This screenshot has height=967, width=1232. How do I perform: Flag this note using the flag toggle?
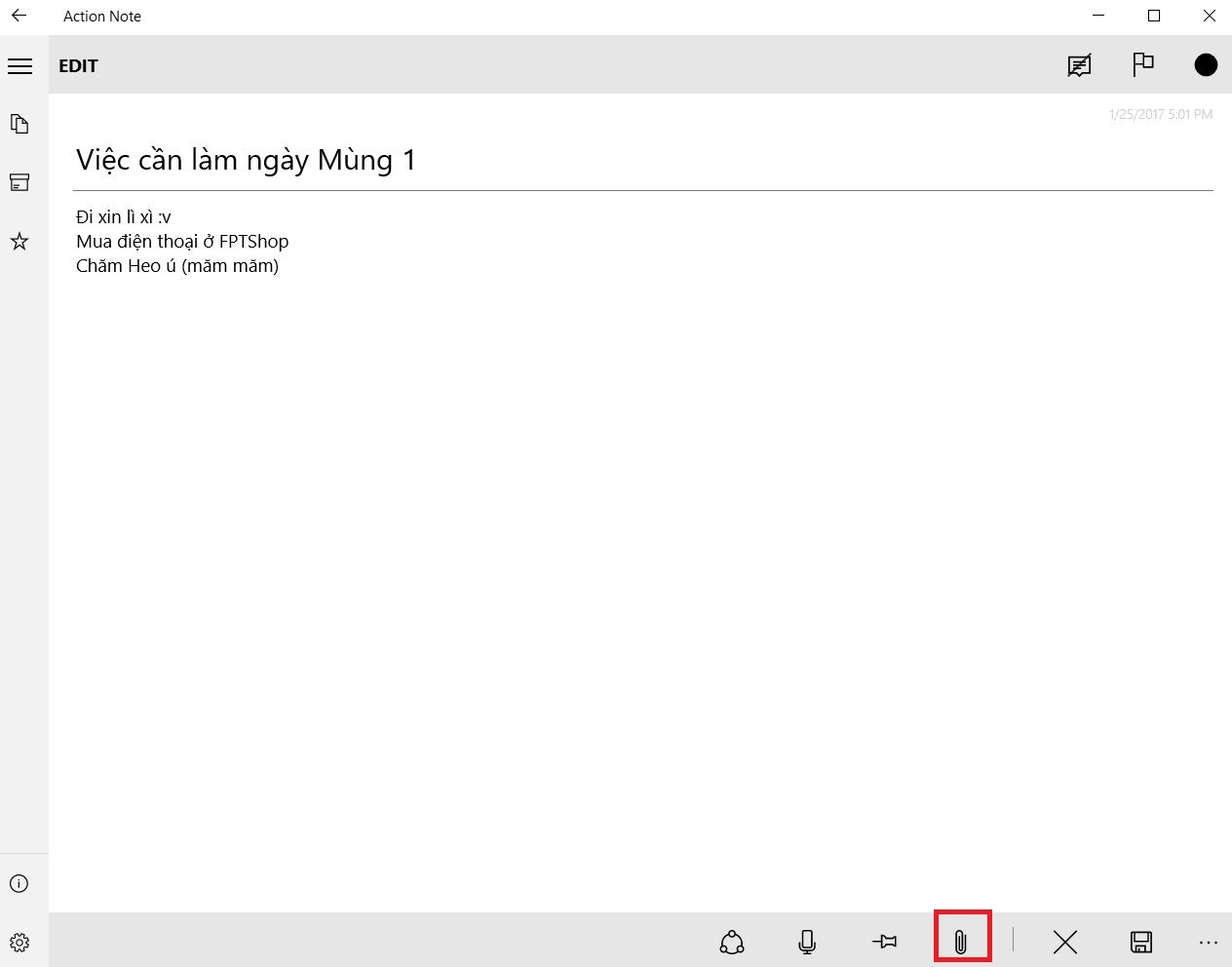pyautogui.click(x=1142, y=65)
